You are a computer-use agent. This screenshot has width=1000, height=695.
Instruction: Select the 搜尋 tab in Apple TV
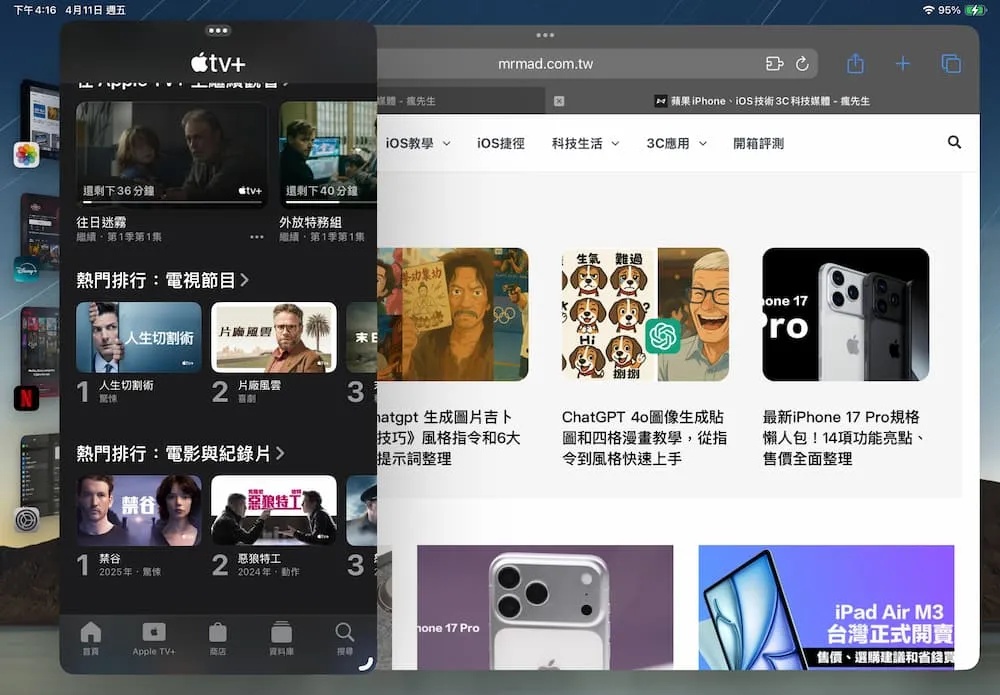344,638
